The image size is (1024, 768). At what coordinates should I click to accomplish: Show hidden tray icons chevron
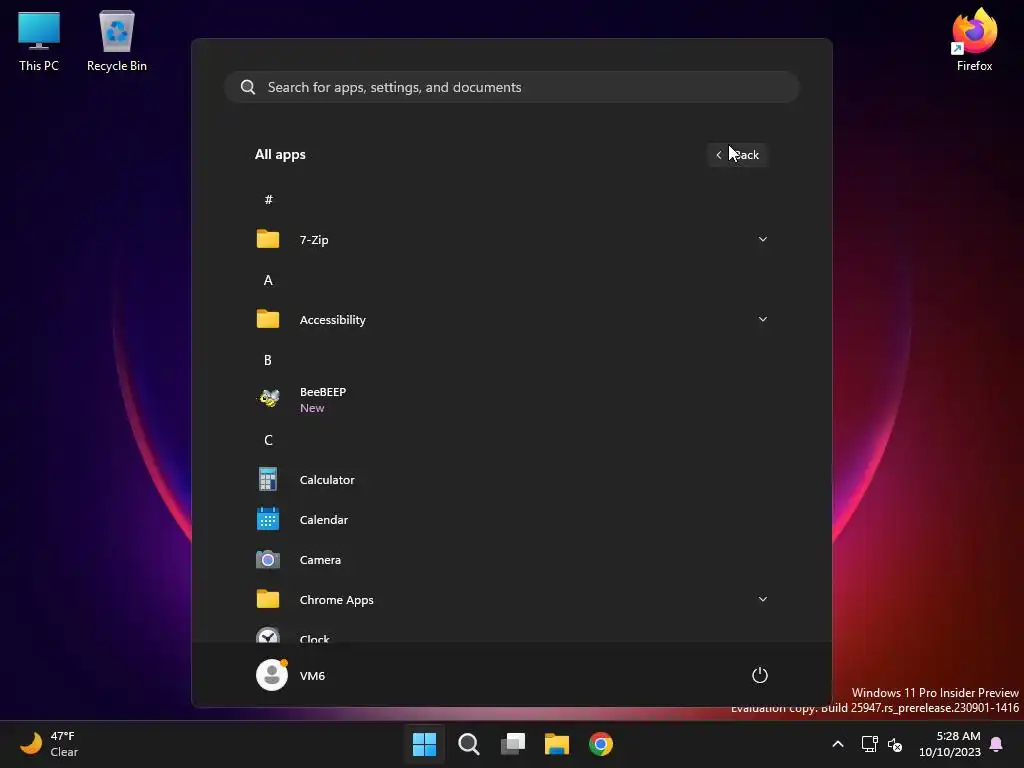[x=838, y=744]
